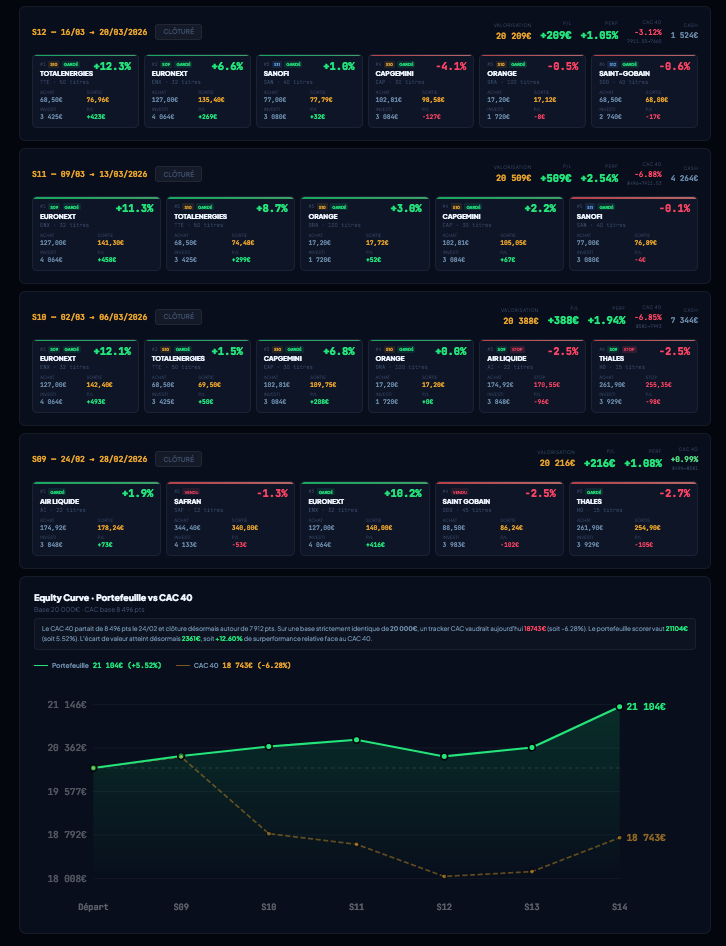The image size is (726, 946).
Task: Select the portfolio data point at S11
Action: pos(356,740)
